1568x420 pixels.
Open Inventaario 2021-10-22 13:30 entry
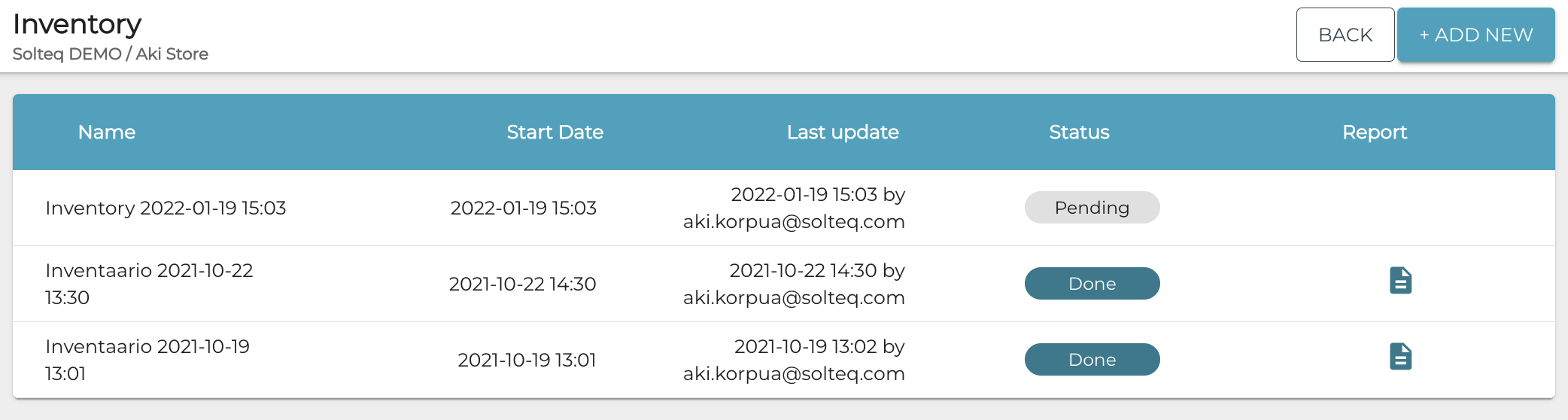click(149, 284)
